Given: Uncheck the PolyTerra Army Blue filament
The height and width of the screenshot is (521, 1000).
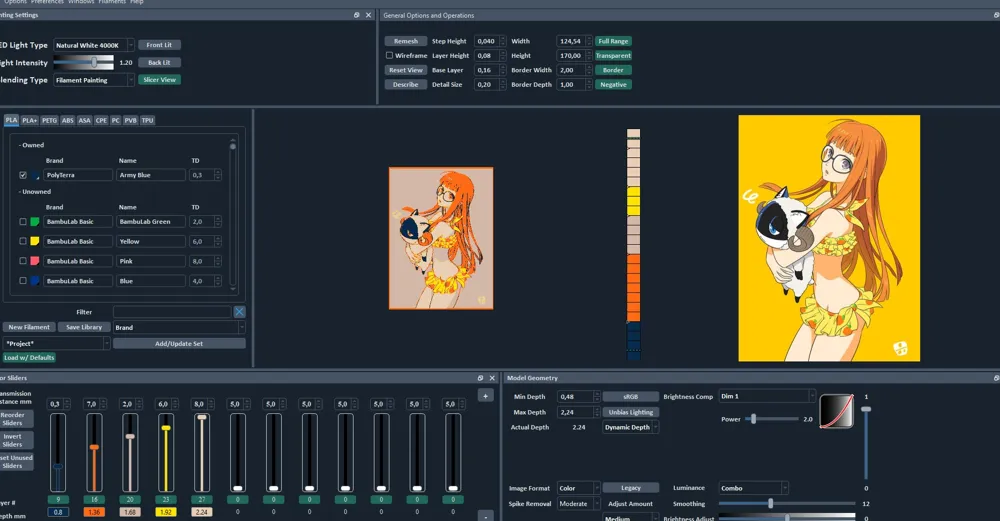Looking at the screenshot, I should click(23, 175).
